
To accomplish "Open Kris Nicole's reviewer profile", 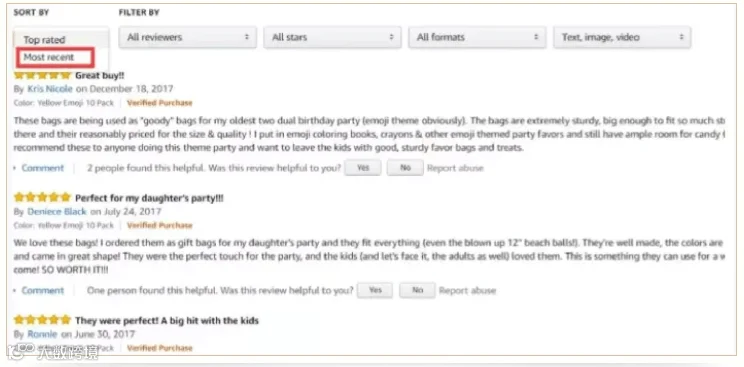I will 50,89.
